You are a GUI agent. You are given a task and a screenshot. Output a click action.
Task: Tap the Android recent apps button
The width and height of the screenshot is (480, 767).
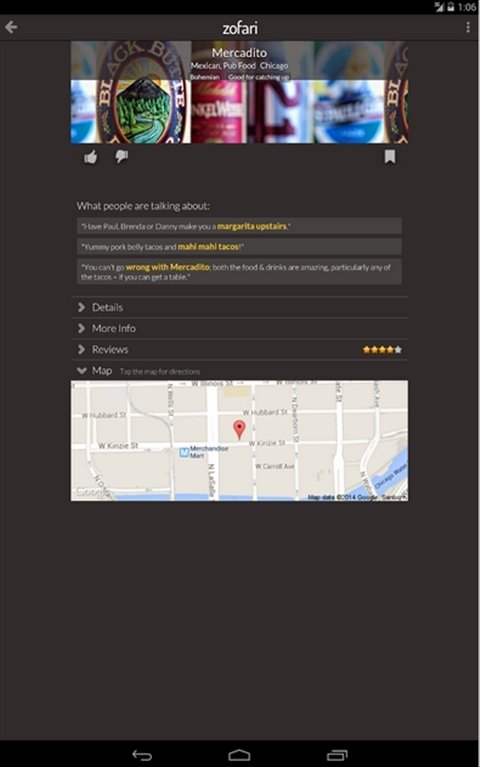pos(337,755)
